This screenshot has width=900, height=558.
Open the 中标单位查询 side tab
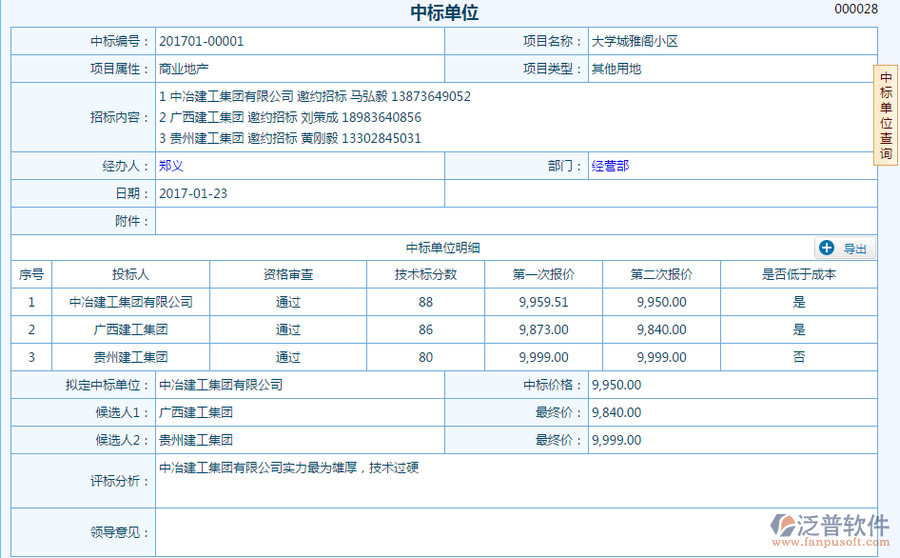(885, 116)
